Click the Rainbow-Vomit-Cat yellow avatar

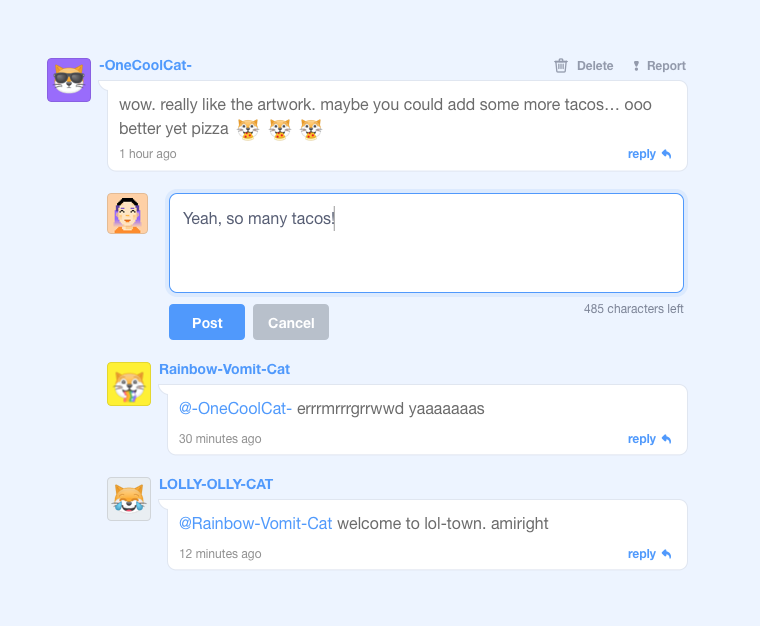[129, 384]
